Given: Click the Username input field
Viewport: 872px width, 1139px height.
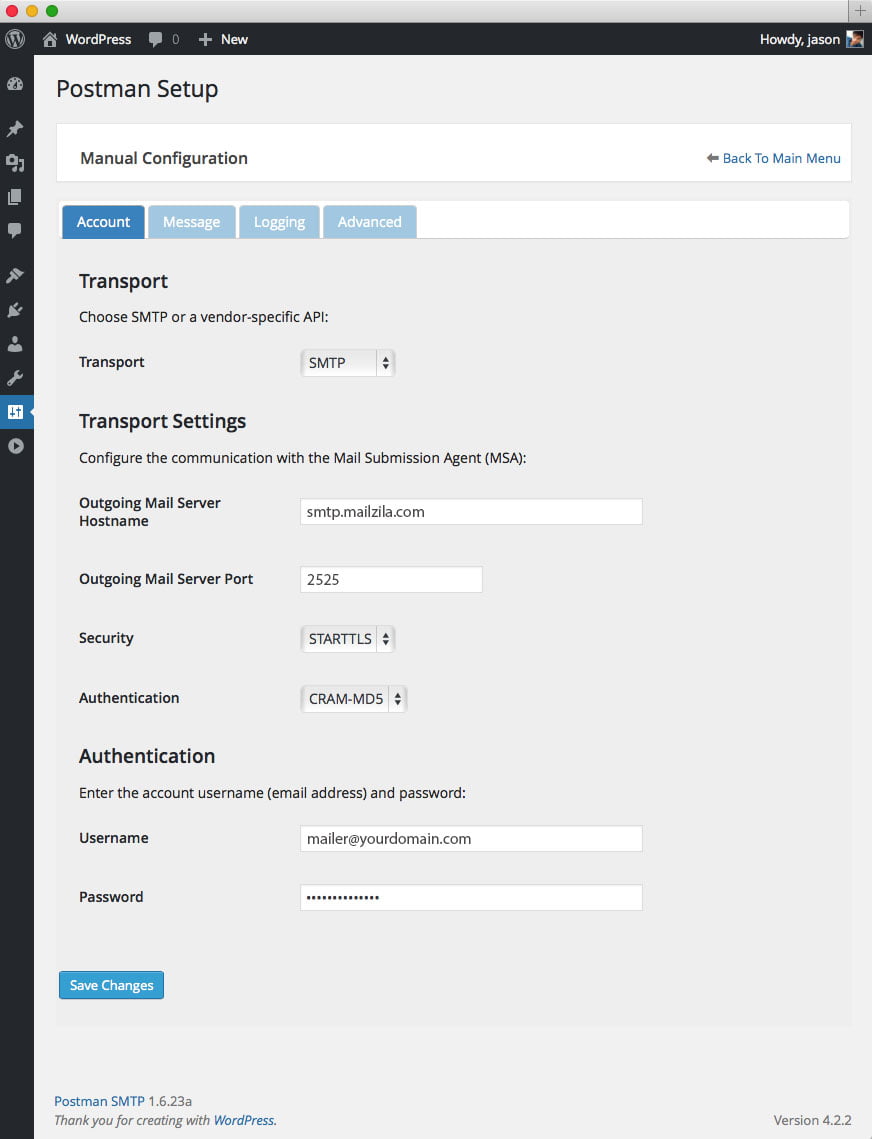Looking at the screenshot, I should pos(471,838).
